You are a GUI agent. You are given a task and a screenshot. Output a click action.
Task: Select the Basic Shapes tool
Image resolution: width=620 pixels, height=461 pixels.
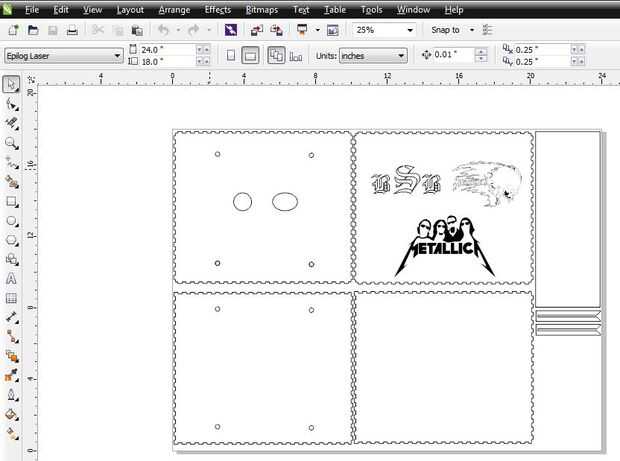pos(11,260)
